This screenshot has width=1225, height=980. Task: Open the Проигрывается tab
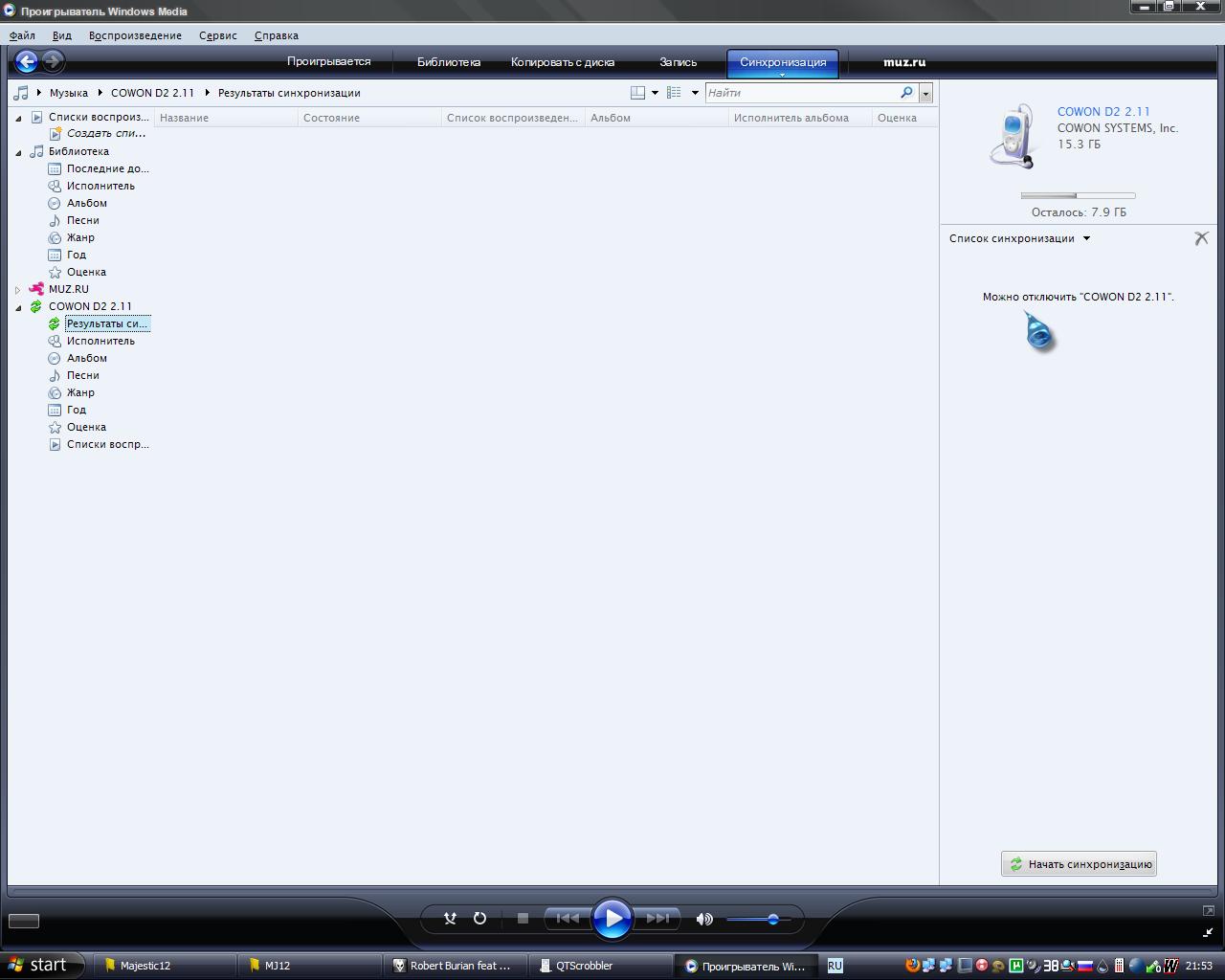[328, 62]
